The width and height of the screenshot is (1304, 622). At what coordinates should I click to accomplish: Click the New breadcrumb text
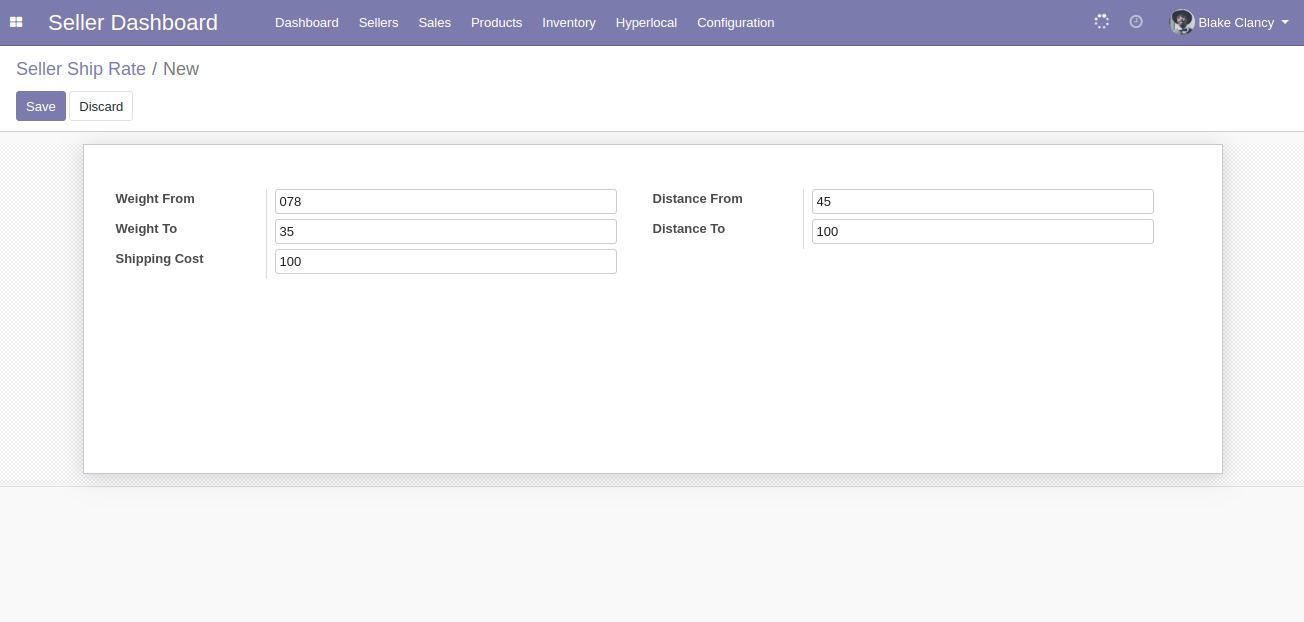(181, 69)
